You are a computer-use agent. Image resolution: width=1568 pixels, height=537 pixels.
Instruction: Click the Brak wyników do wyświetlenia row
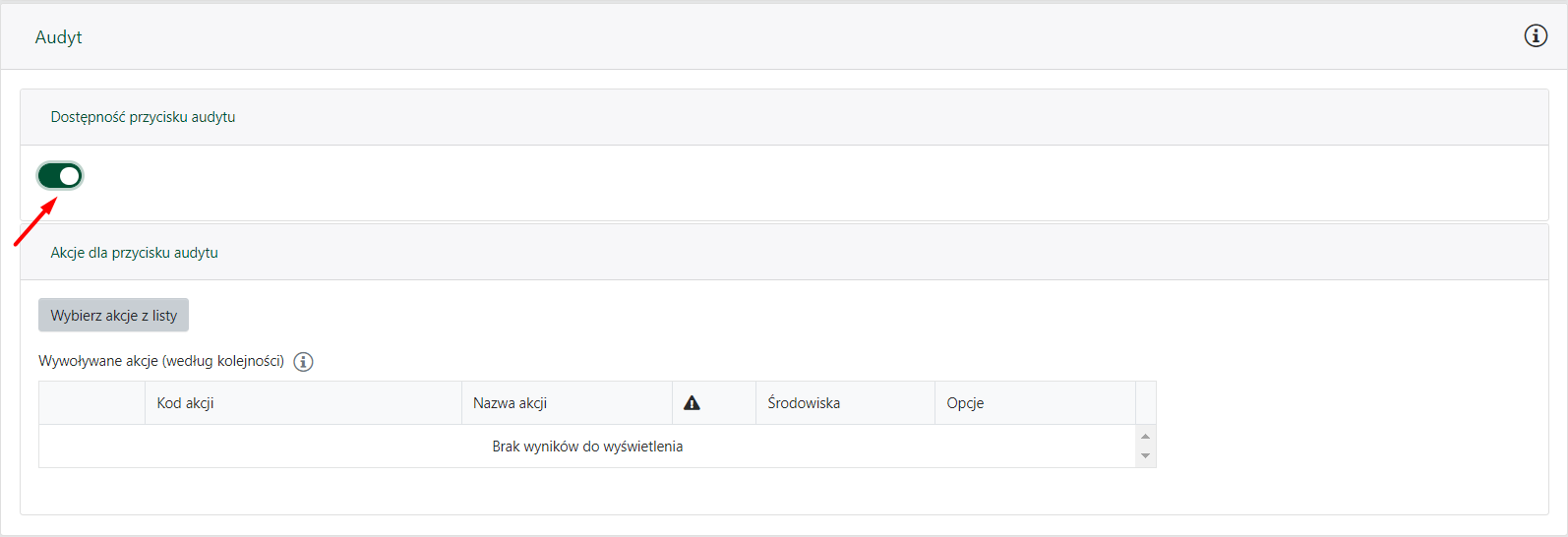[587, 447]
